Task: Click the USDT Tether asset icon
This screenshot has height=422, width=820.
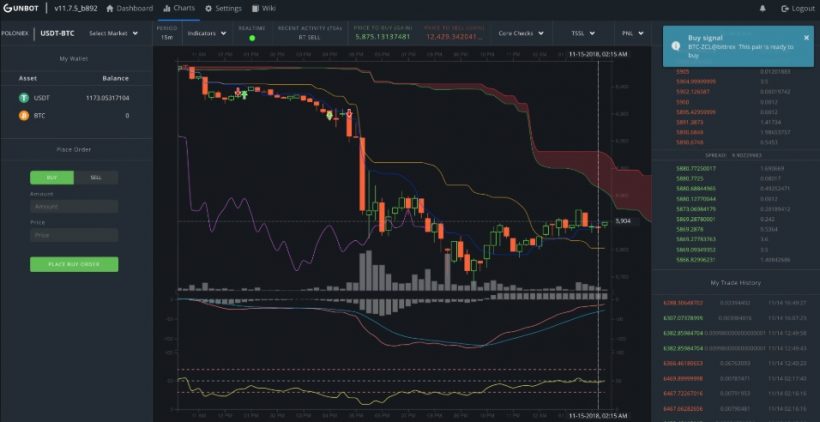Action: click(24, 98)
